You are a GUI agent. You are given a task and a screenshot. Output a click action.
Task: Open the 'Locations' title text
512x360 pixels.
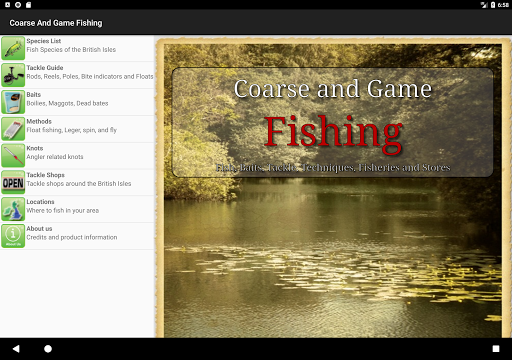point(40,202)
